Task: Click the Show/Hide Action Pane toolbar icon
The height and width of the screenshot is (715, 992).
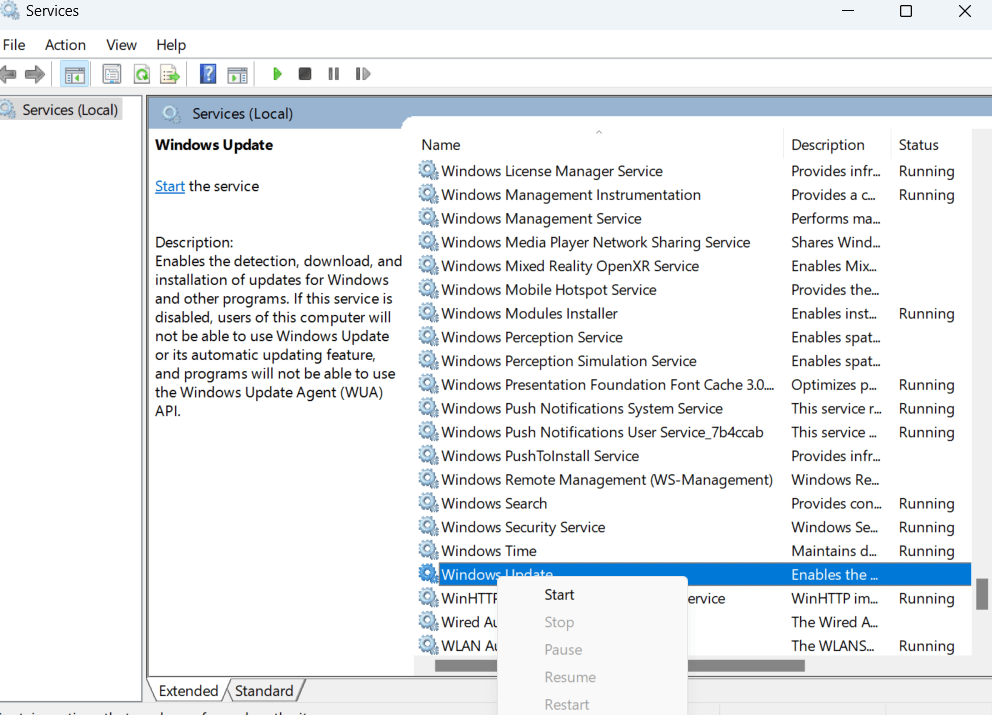Action: click(x=237, y=74)
